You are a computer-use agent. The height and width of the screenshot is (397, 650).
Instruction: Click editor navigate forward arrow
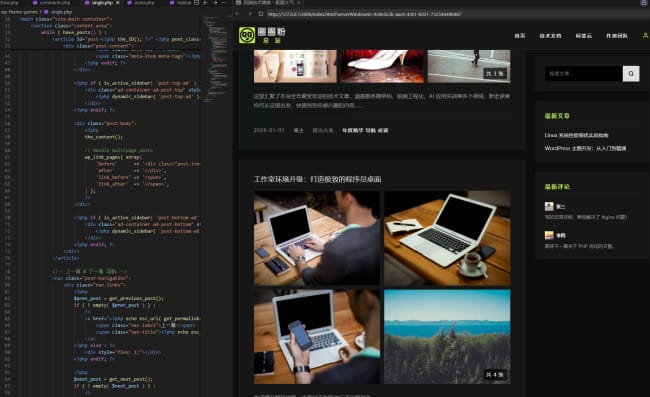[x=215, y=2]
